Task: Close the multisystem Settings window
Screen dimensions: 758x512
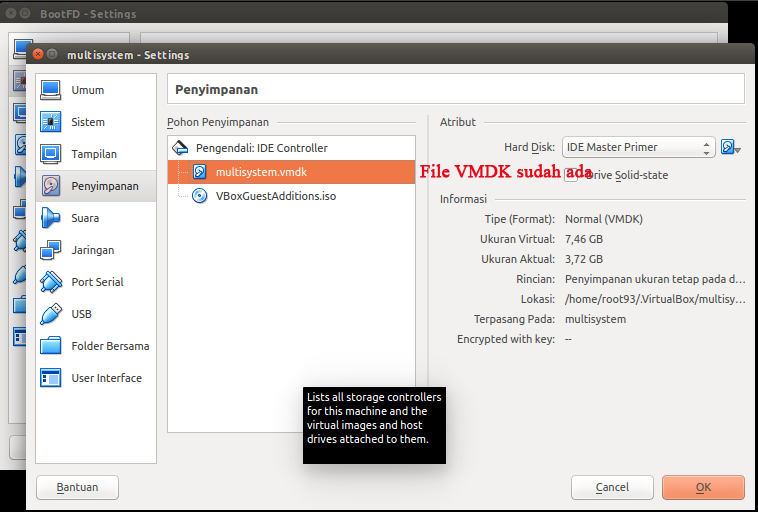Action: [38, 54]
